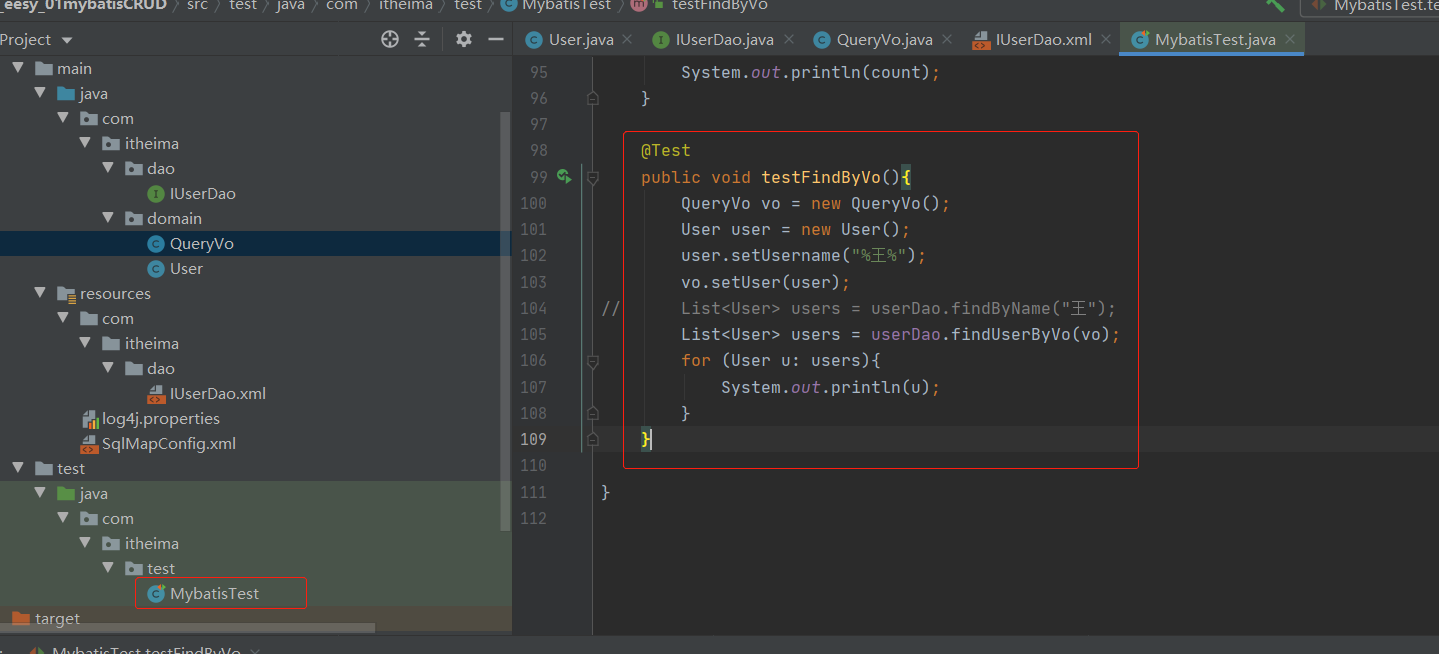The width and height of the screenshot is (1439, 654).
Task: Switch to the User.java tab
Action: click(x=581, y=39)
